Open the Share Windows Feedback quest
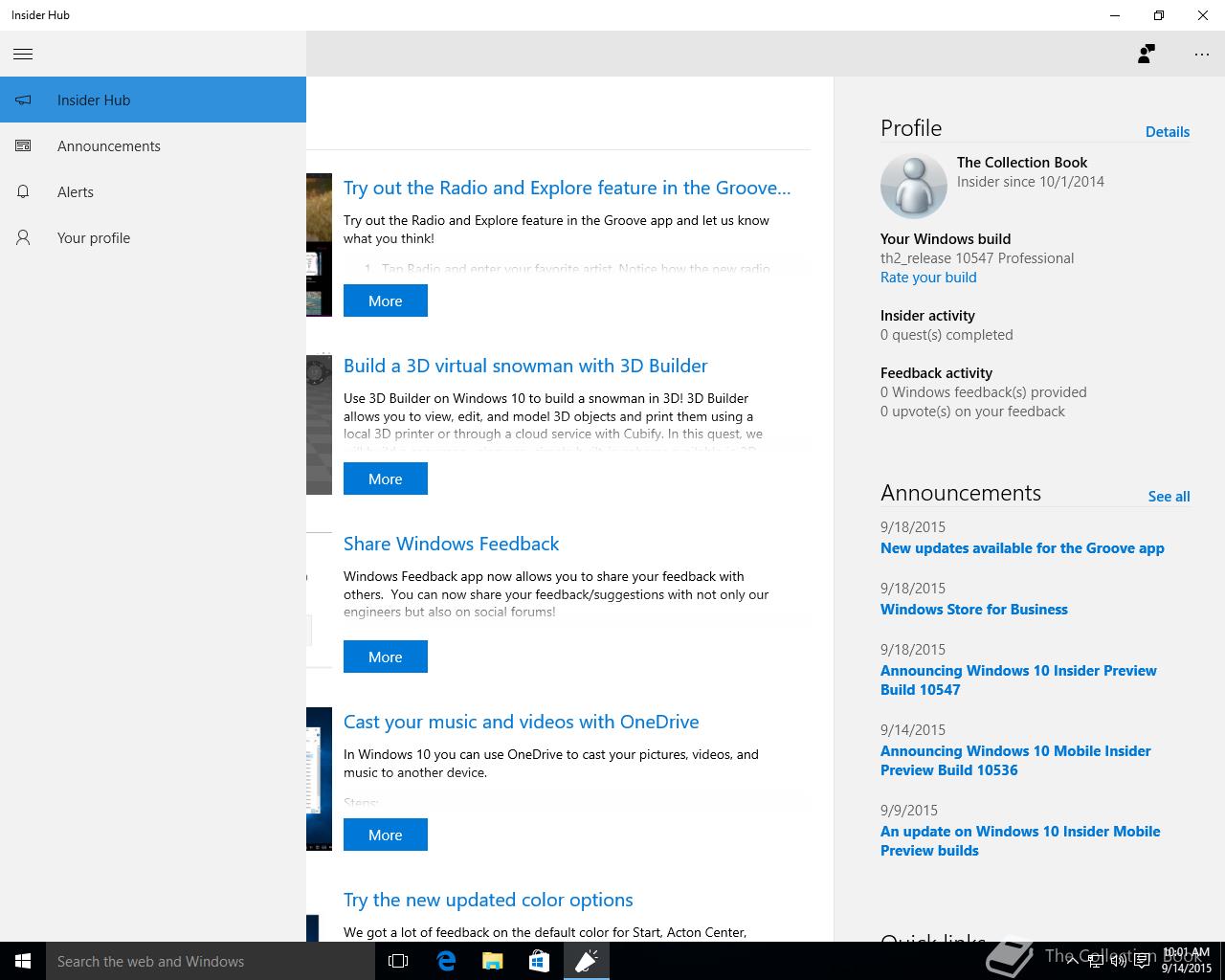1225x980 pixels. 451,544
